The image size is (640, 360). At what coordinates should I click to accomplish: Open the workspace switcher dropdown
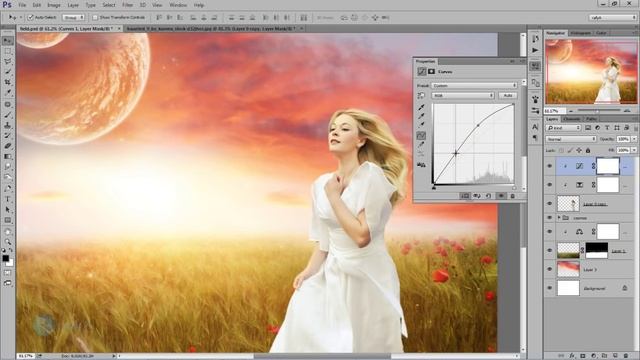click(612, 18)
